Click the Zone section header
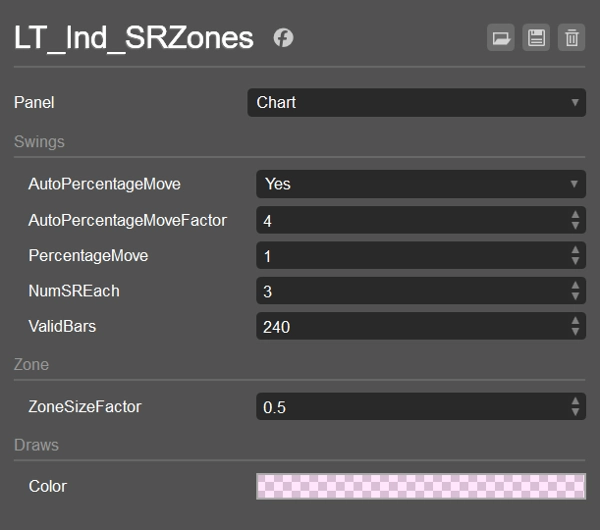This screenshot has height=530, width=600. coord(31,364)
